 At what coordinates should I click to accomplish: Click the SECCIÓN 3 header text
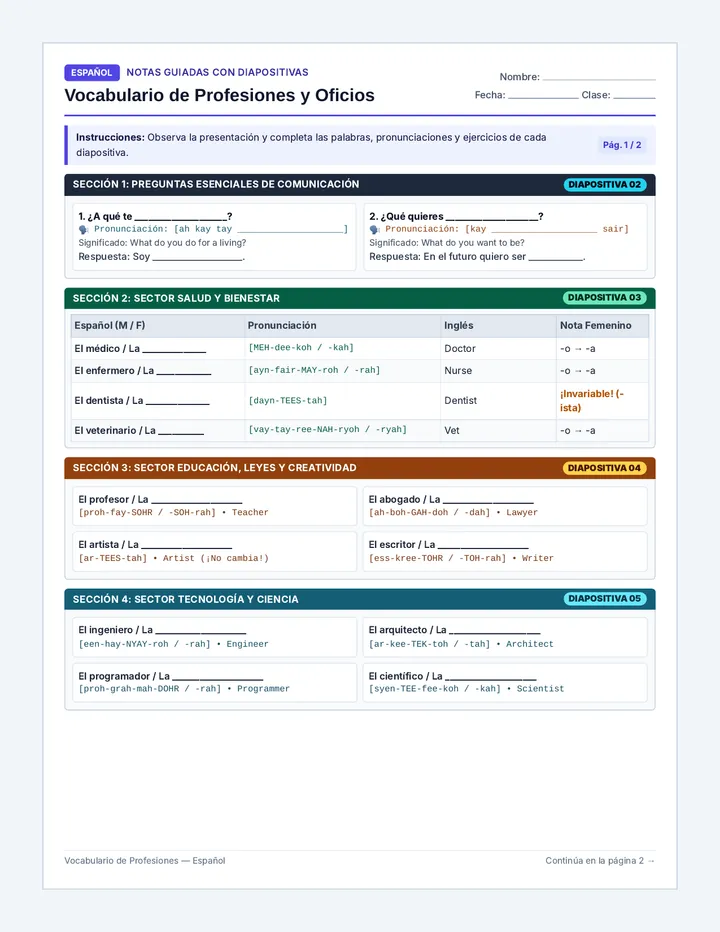point(215,468)
